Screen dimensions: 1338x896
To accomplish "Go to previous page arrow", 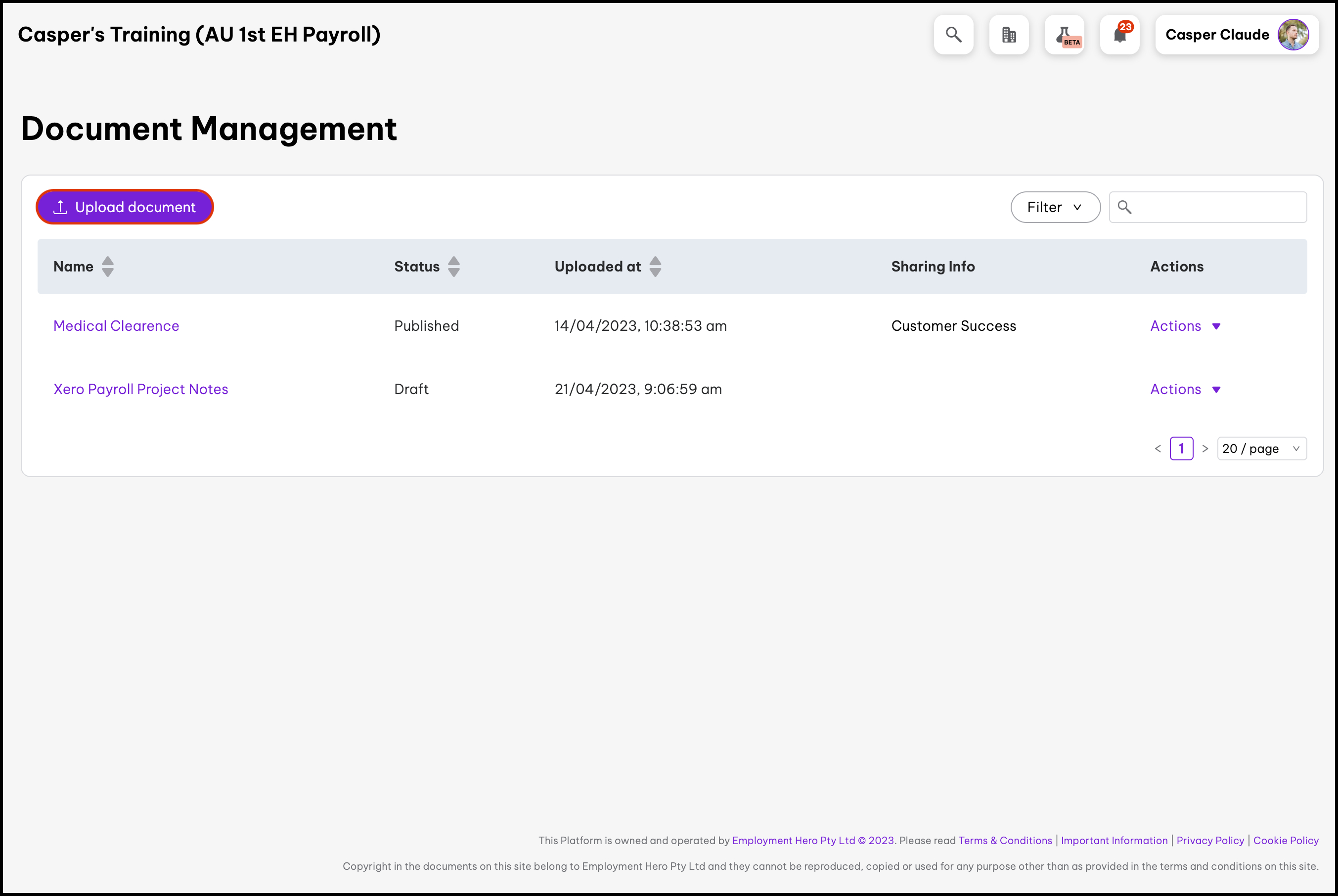I will click(x=1158, y=448).
